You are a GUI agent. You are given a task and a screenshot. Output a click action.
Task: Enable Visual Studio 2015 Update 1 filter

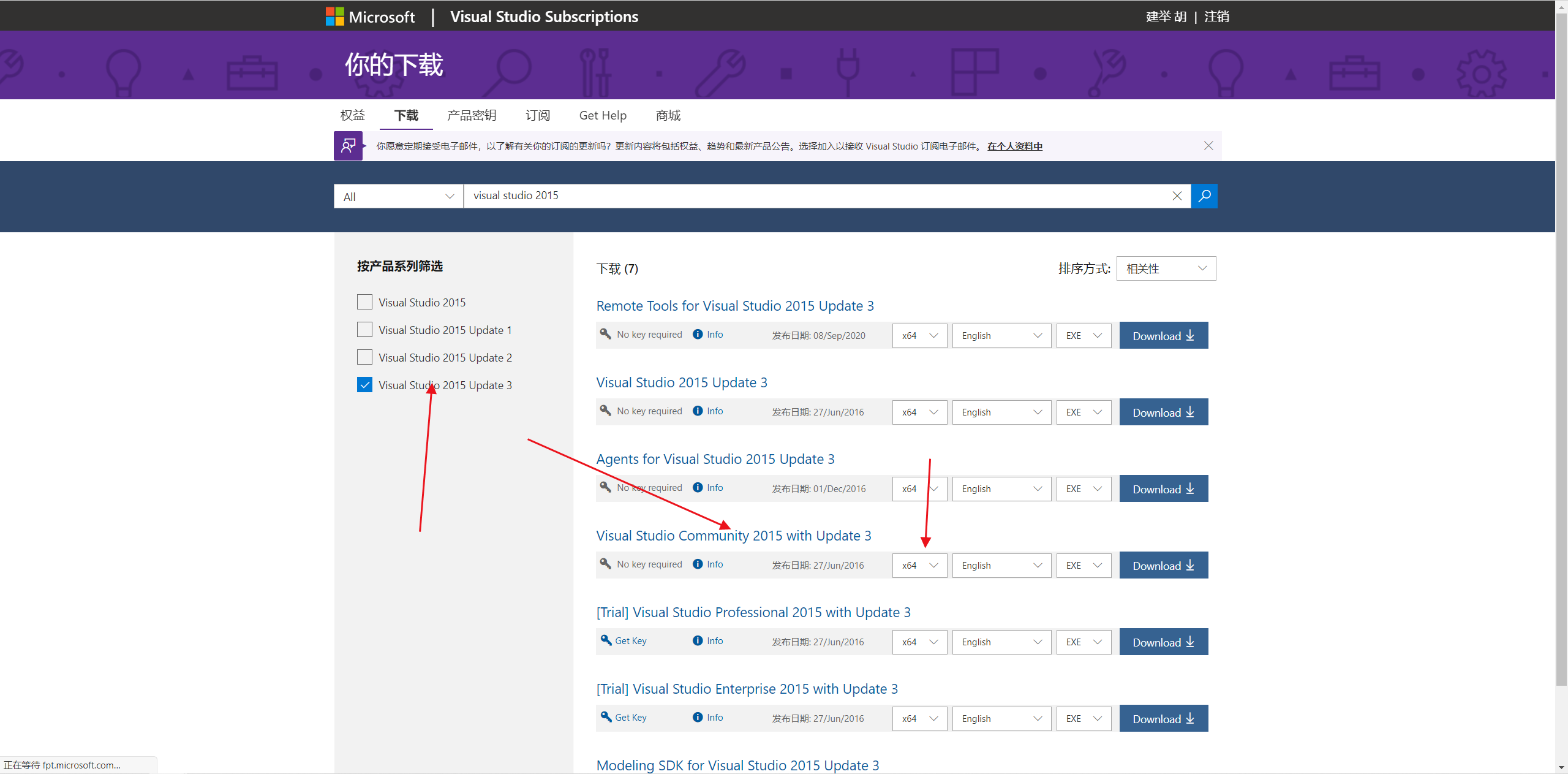tap(364, 330)
